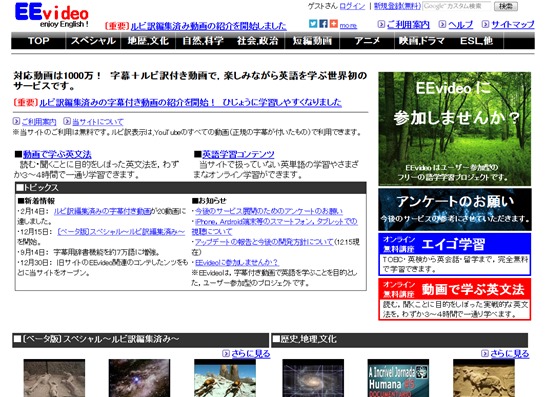546x397 pixels.
Task: Select ESL,他 in navigation bar
Action: click(476, 41)
